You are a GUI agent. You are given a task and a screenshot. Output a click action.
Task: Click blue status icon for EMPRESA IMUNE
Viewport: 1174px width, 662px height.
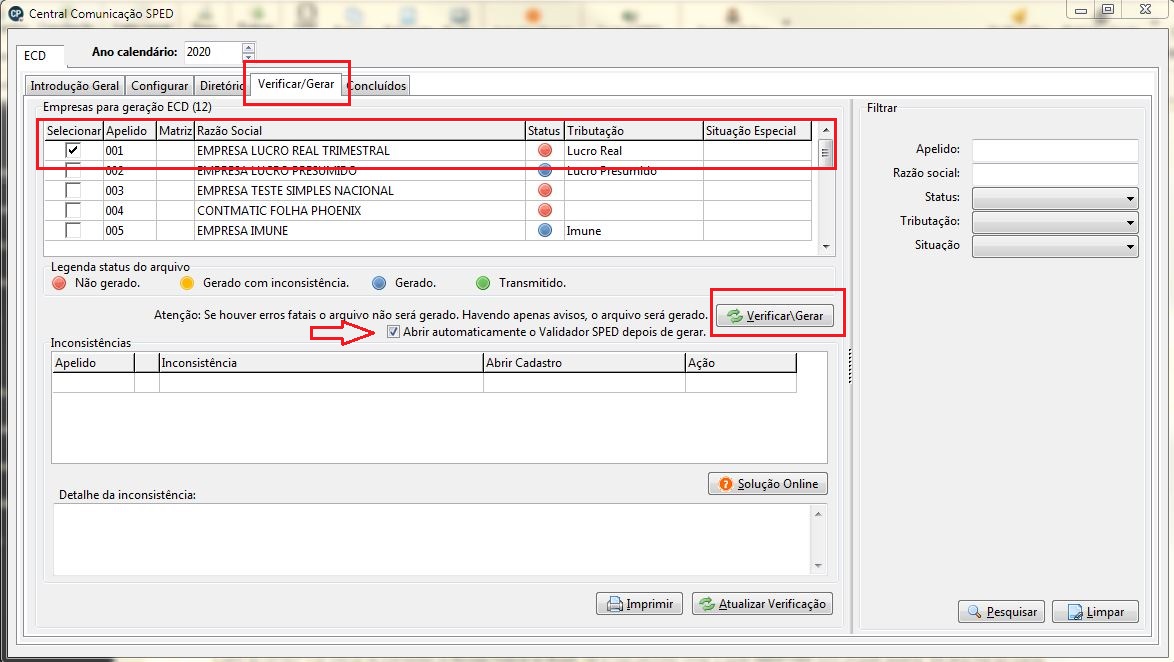(545, 231)
